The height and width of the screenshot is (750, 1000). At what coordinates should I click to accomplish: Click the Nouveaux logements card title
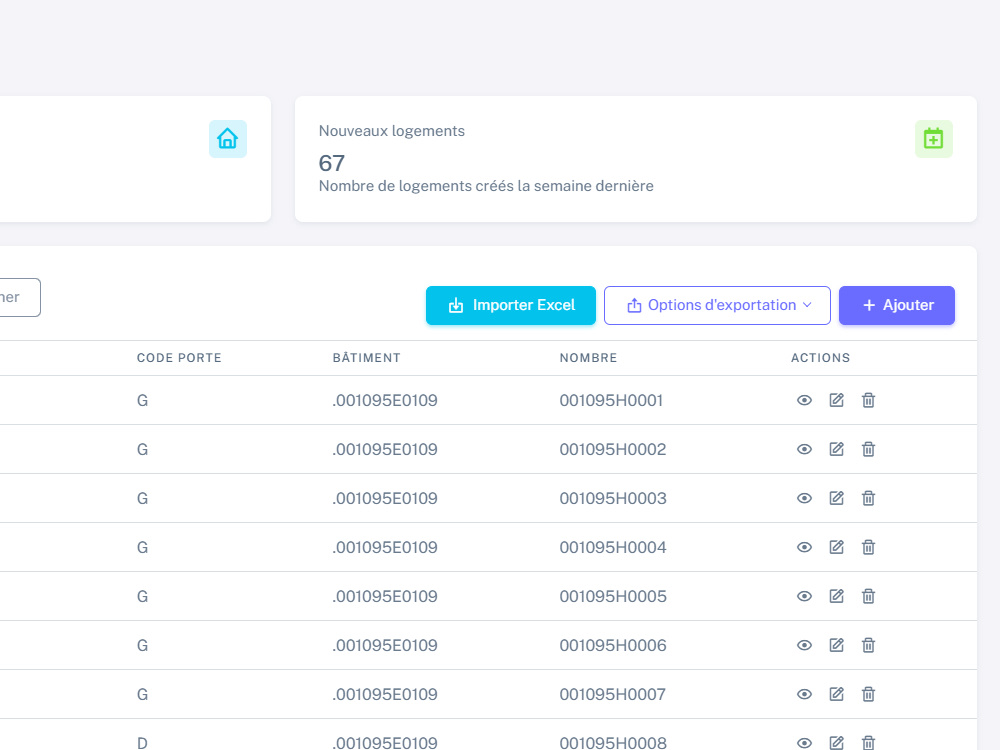coord(392,131)
